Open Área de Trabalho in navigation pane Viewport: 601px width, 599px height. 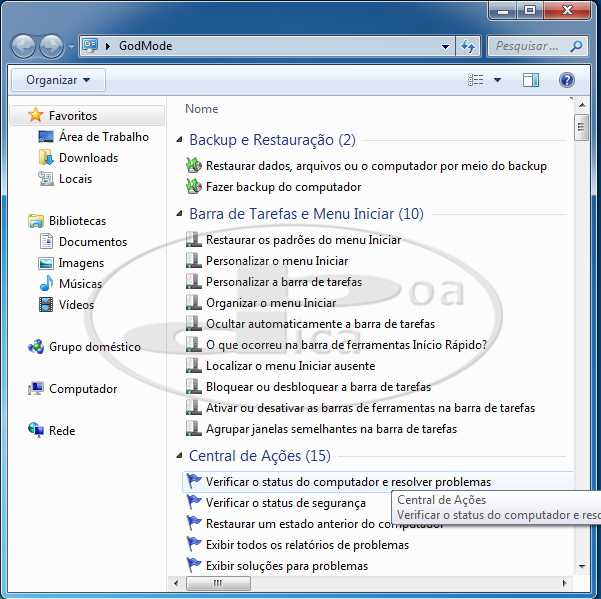(103, 137)
